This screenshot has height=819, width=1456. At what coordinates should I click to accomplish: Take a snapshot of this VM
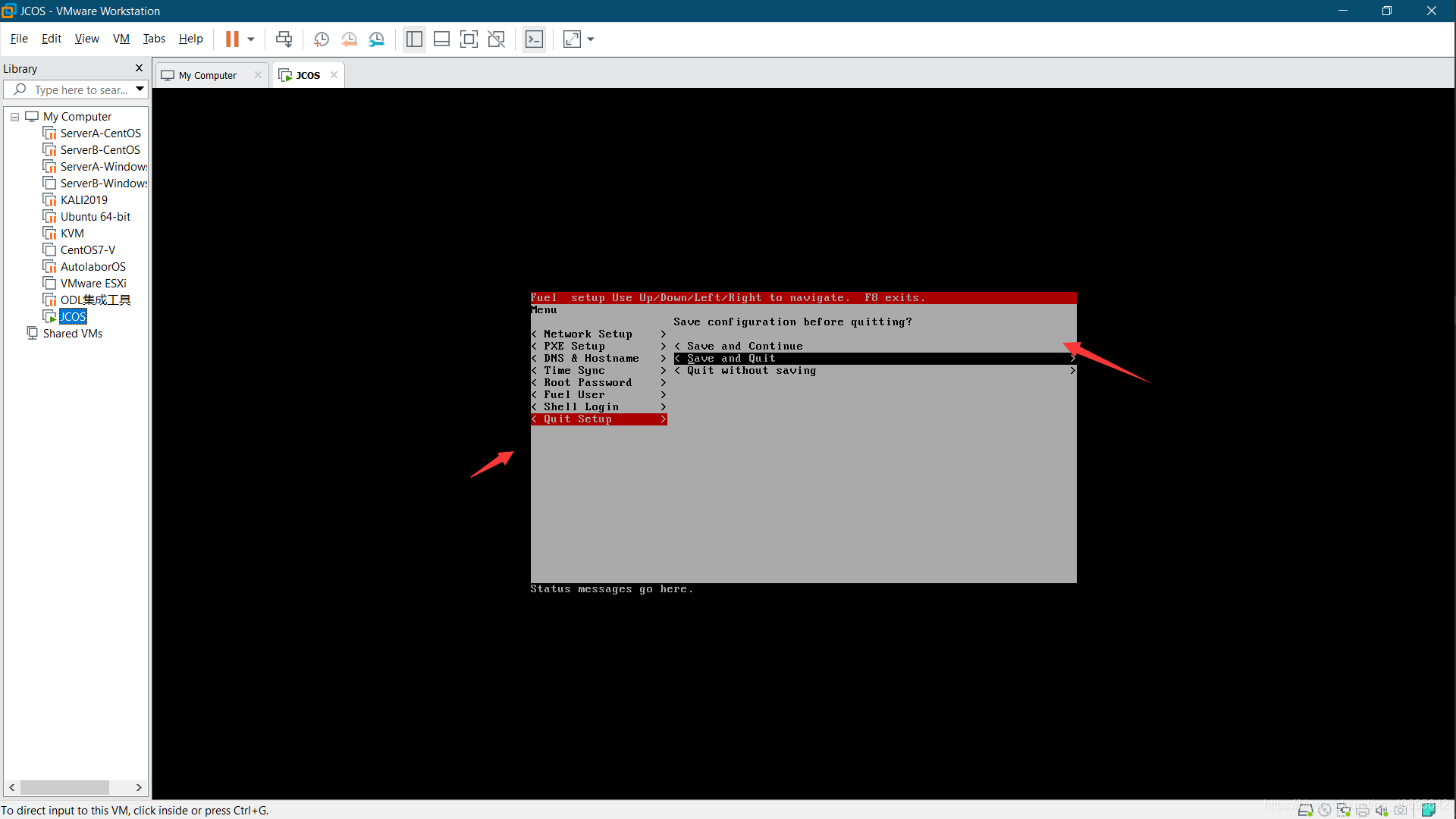click(x=321, y=39)
